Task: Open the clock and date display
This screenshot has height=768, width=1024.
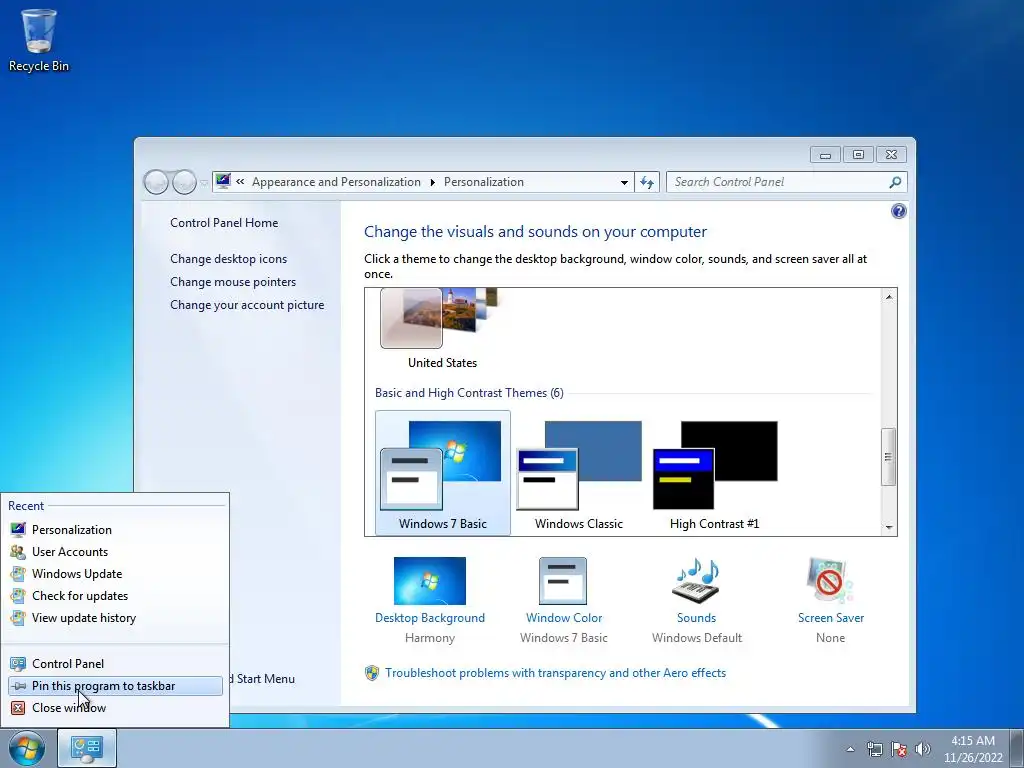Action: click(x=973, y=749)
